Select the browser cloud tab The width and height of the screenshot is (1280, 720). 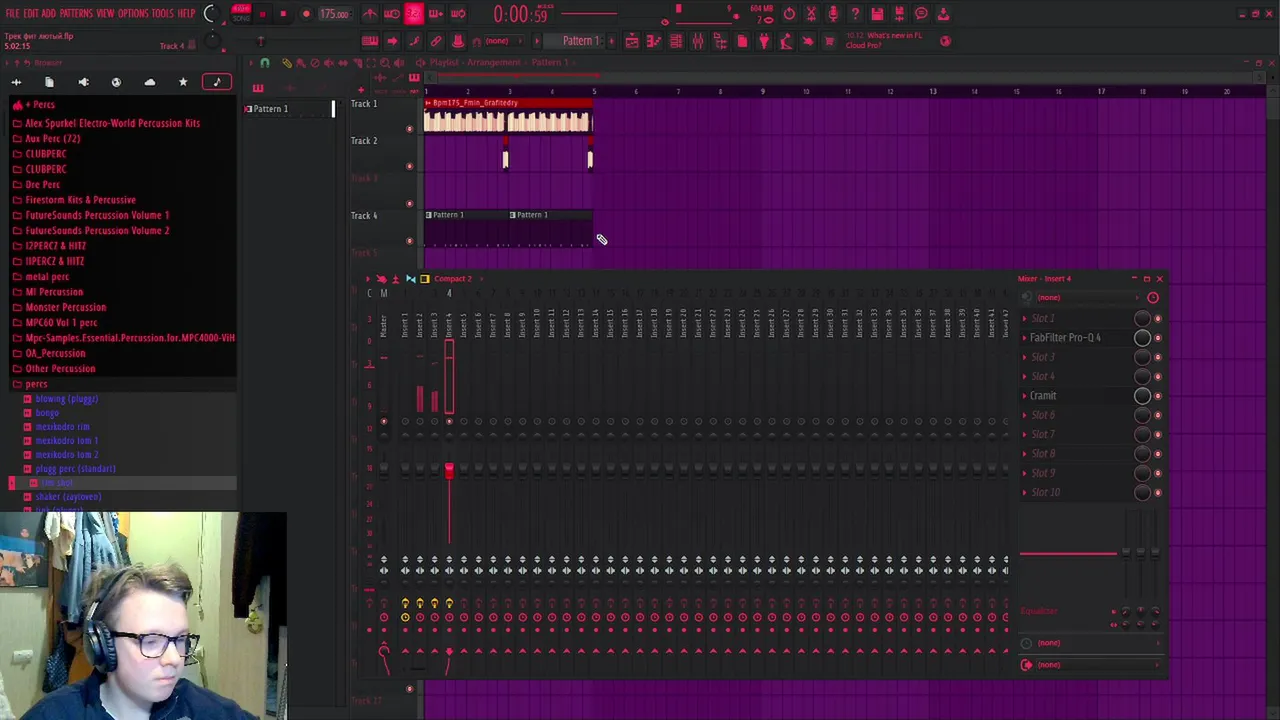point(150,82)
